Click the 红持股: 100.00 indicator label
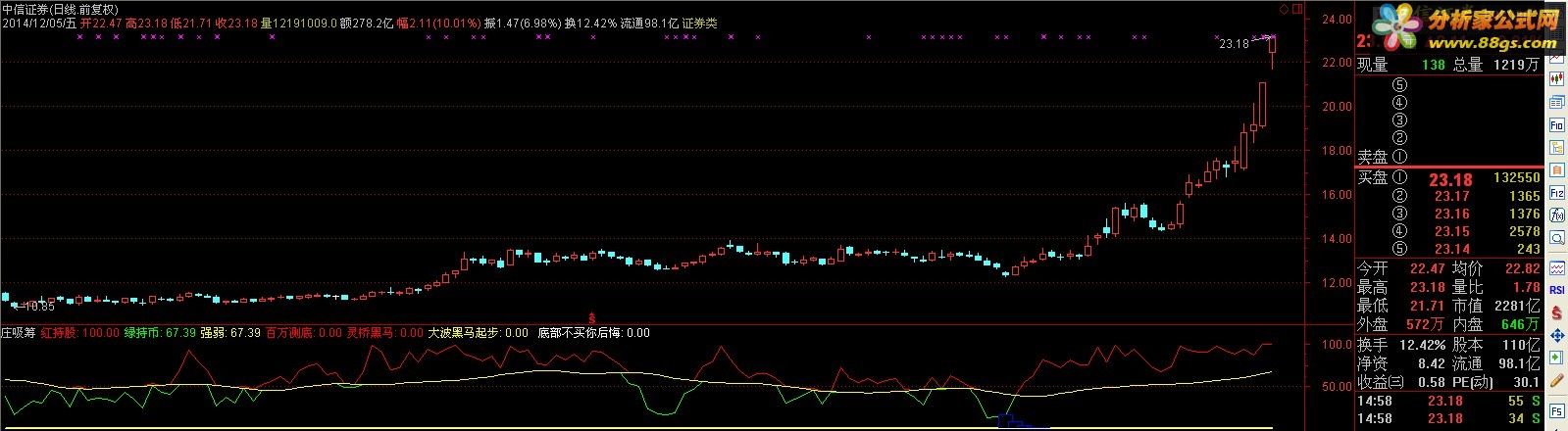 pyautogui.click(x=79, y=333)
